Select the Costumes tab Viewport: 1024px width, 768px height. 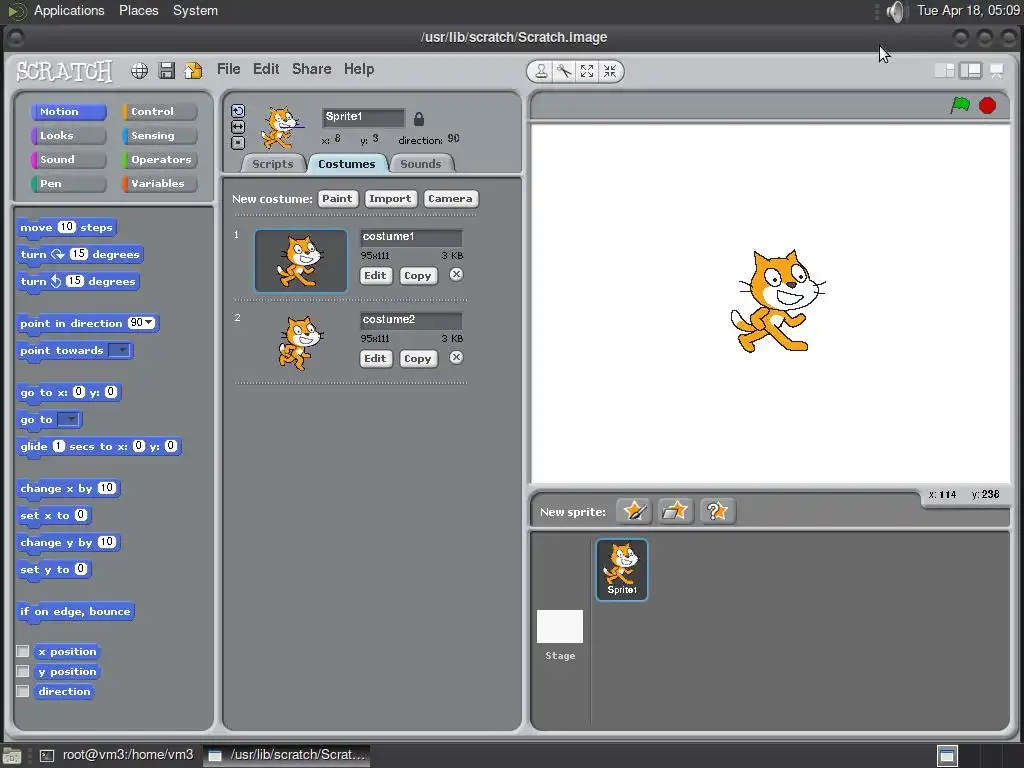click(347, 164)
